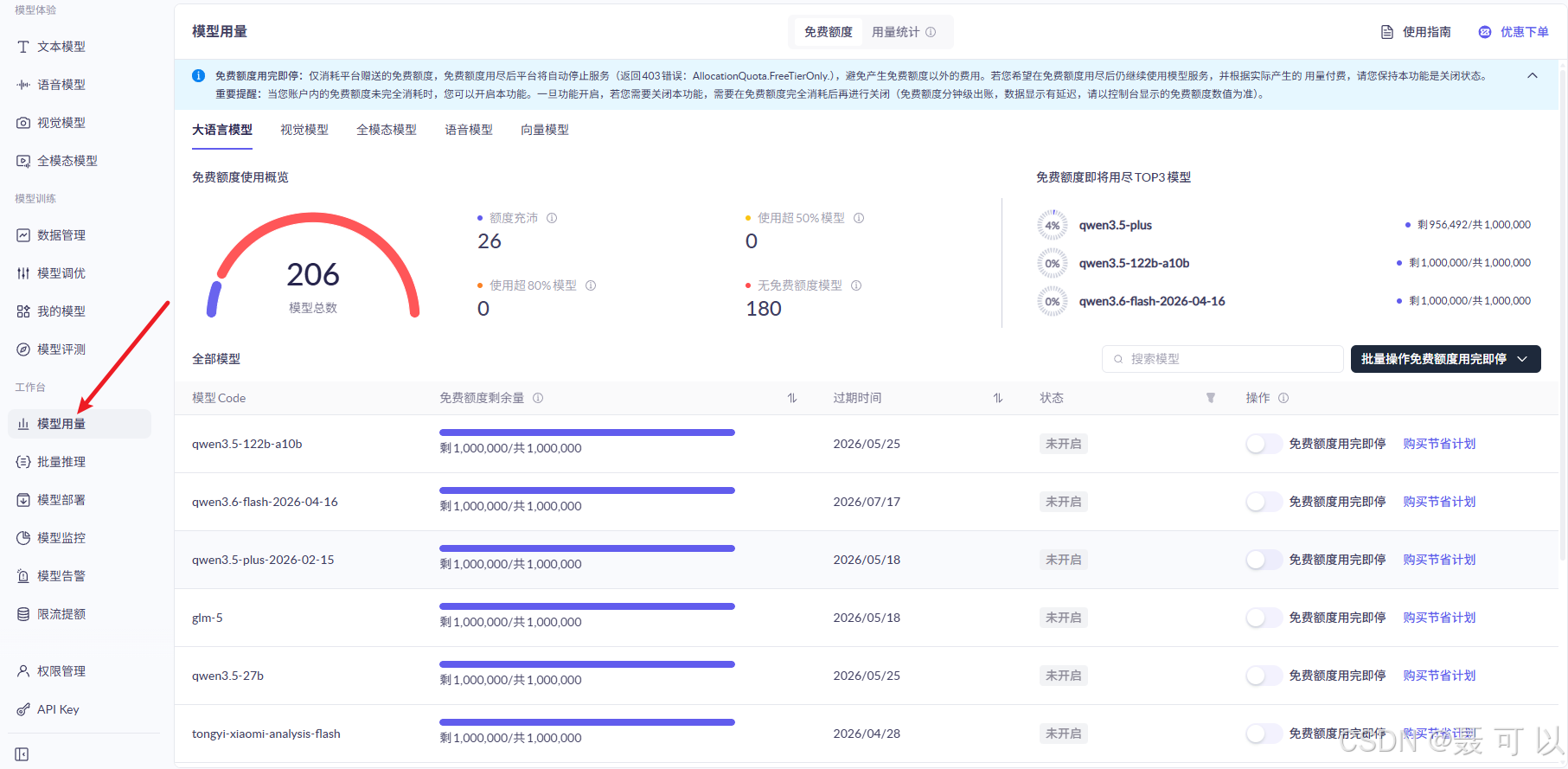Click quota progress bar for qwen3.5-122b-a10b
1568x769 pixels.
(587, 433)
